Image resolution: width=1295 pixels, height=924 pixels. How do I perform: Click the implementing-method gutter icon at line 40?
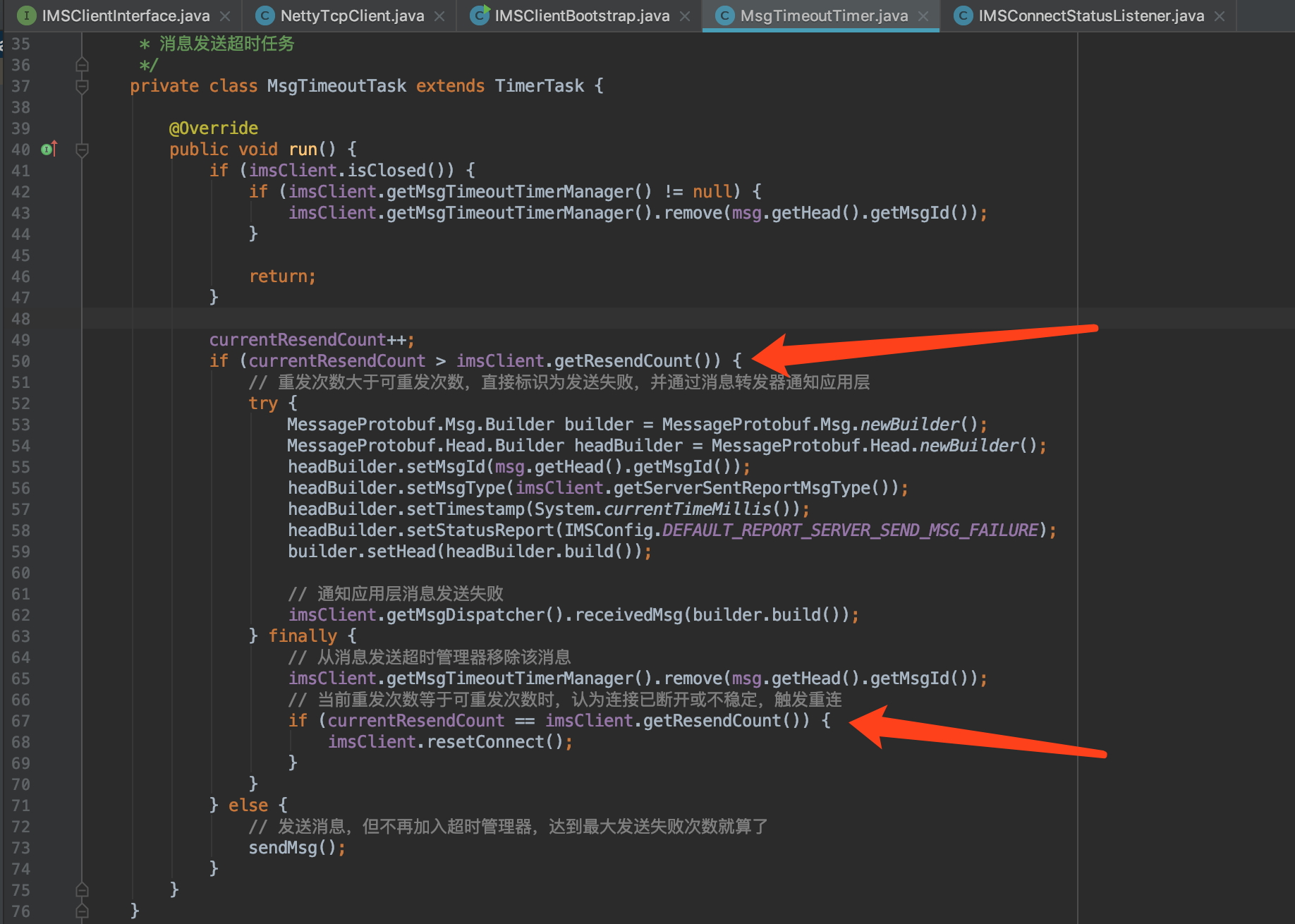47,149
